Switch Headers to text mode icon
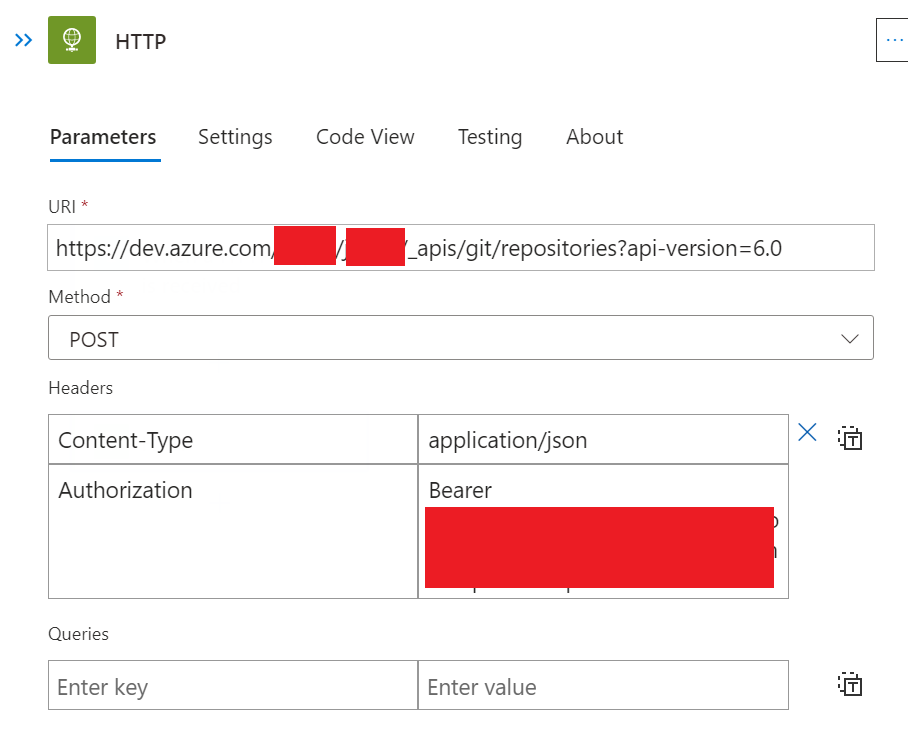This screenshot has width=908, height=729. click(850, 438)
